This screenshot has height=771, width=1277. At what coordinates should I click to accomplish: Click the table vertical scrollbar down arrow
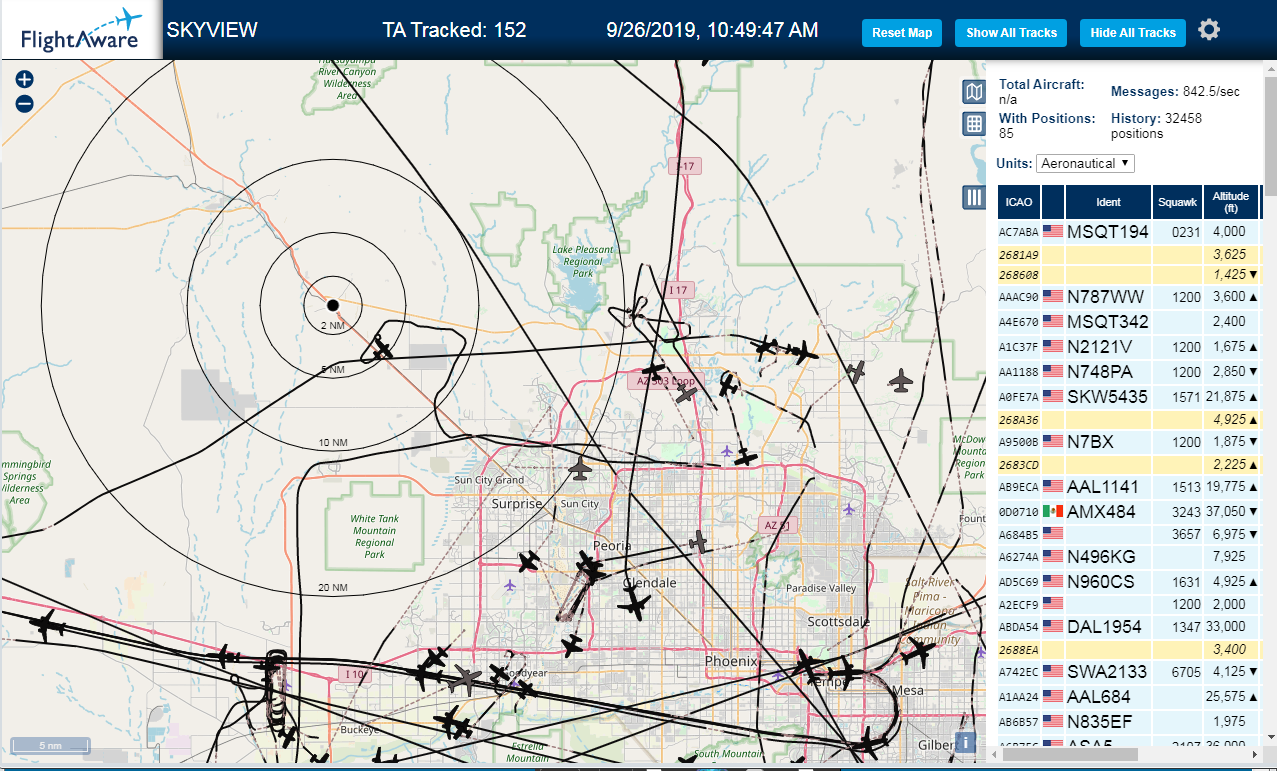tap(1270, 738)
